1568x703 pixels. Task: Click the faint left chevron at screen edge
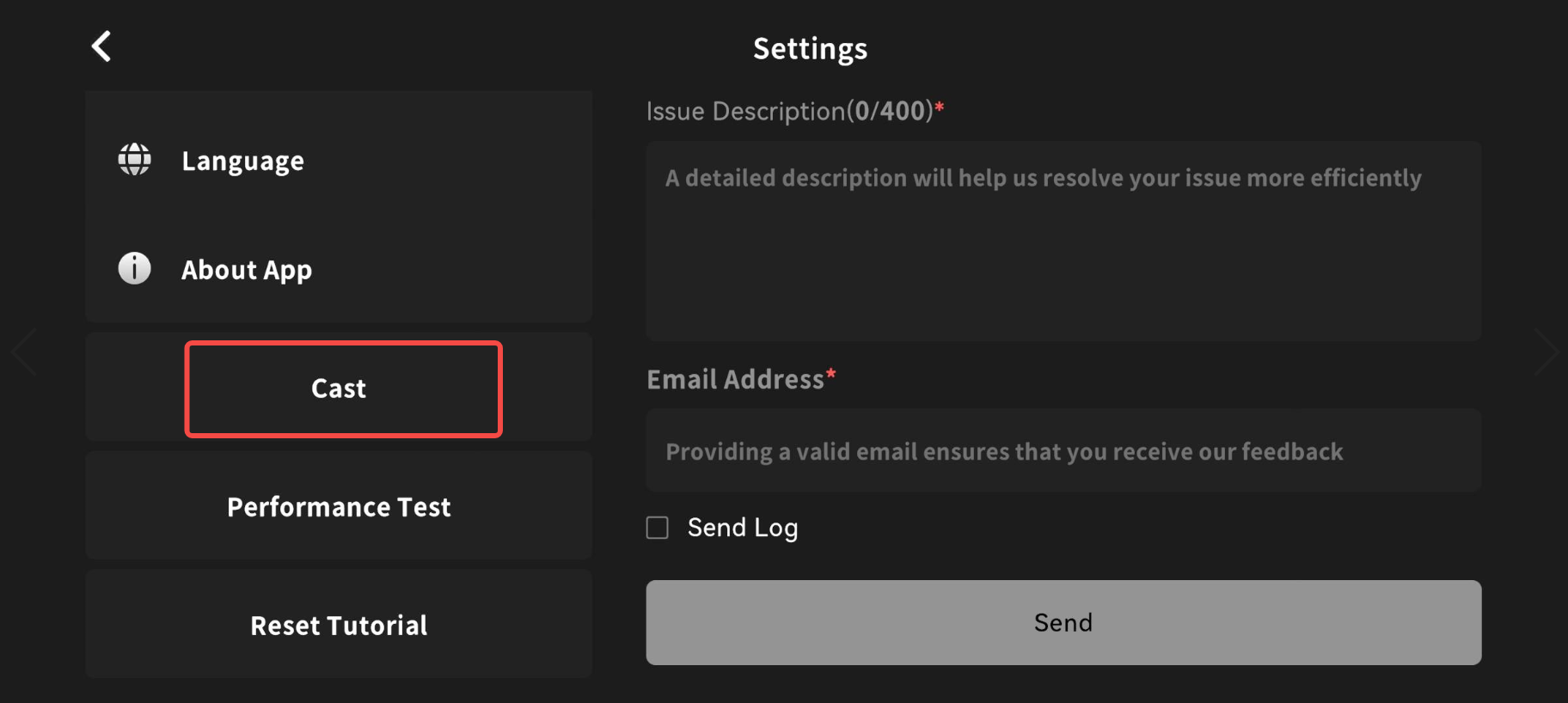24,351
